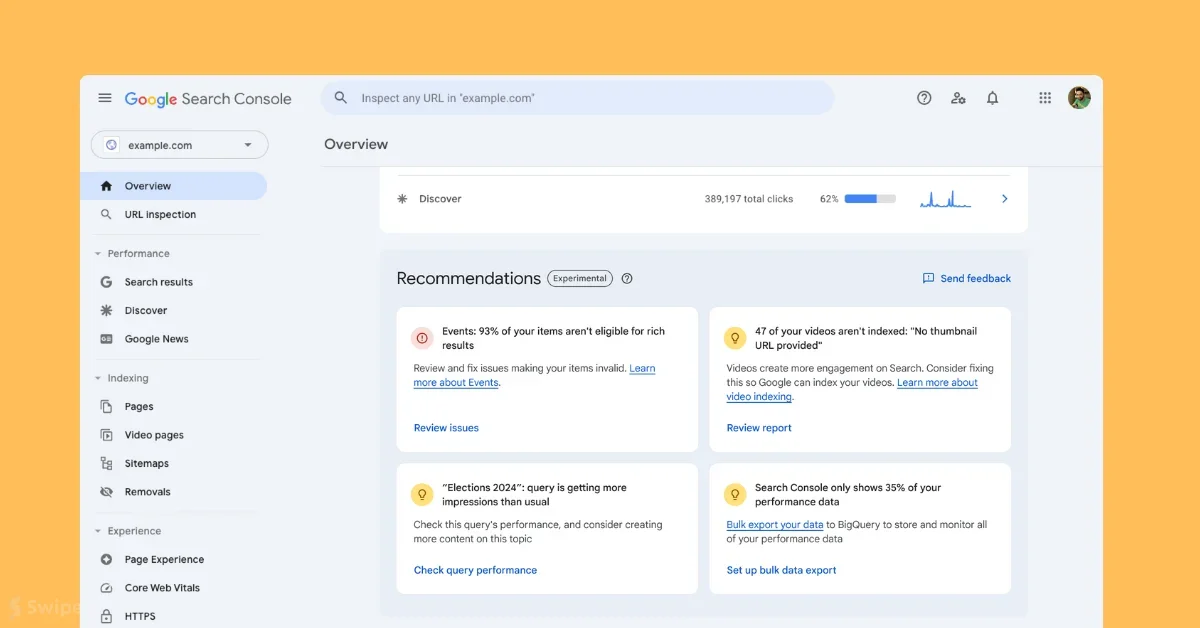This screenshot has width=1200, height=628.
Task: Click the HTTPS lock icon
Action: 106,616
